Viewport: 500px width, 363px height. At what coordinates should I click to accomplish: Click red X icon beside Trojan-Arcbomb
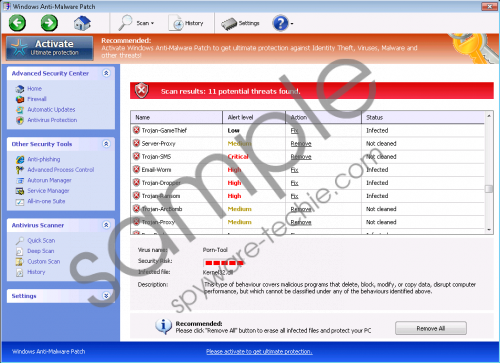click(136, 209)
